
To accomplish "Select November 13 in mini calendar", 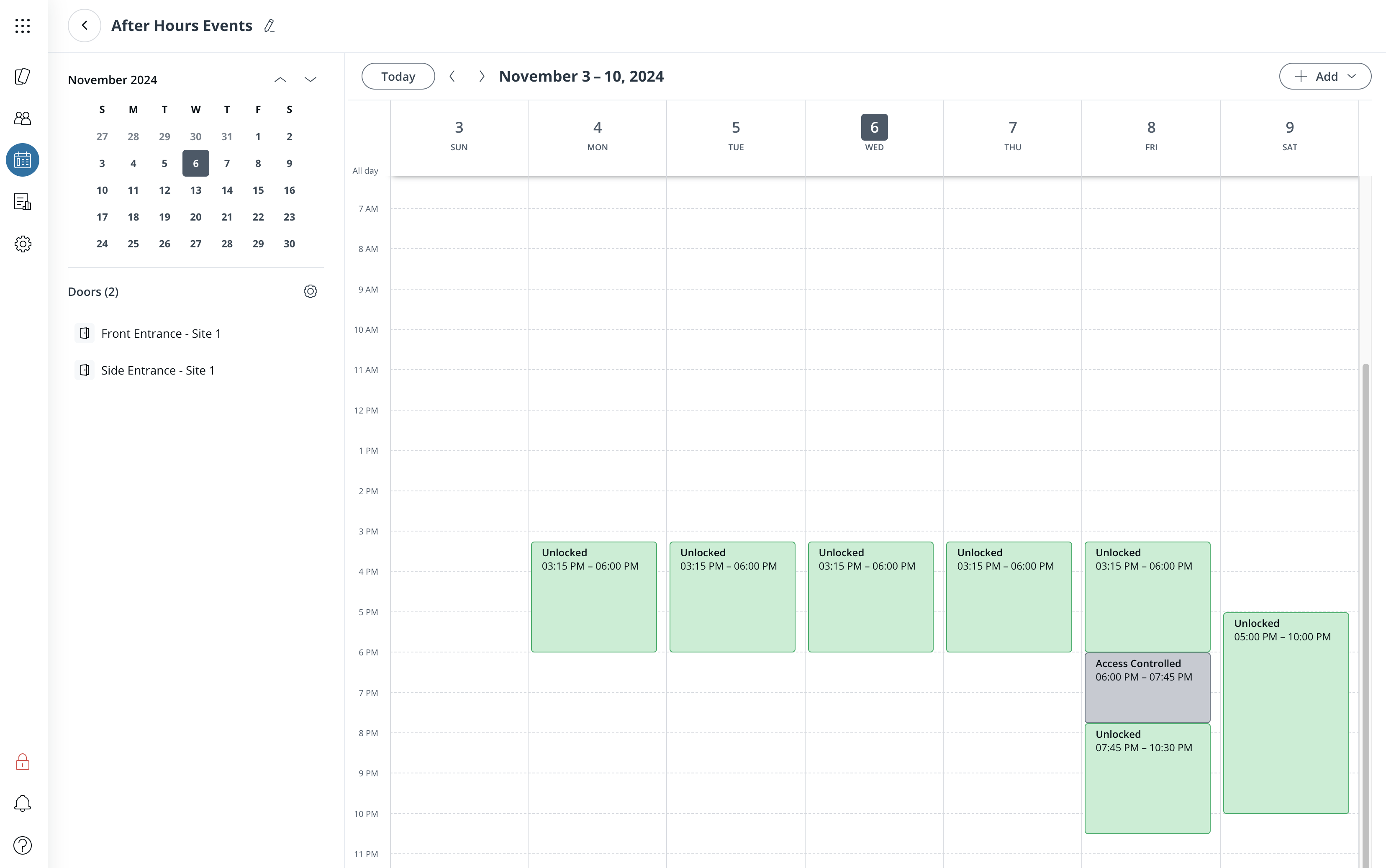I will tap(196, 190).
